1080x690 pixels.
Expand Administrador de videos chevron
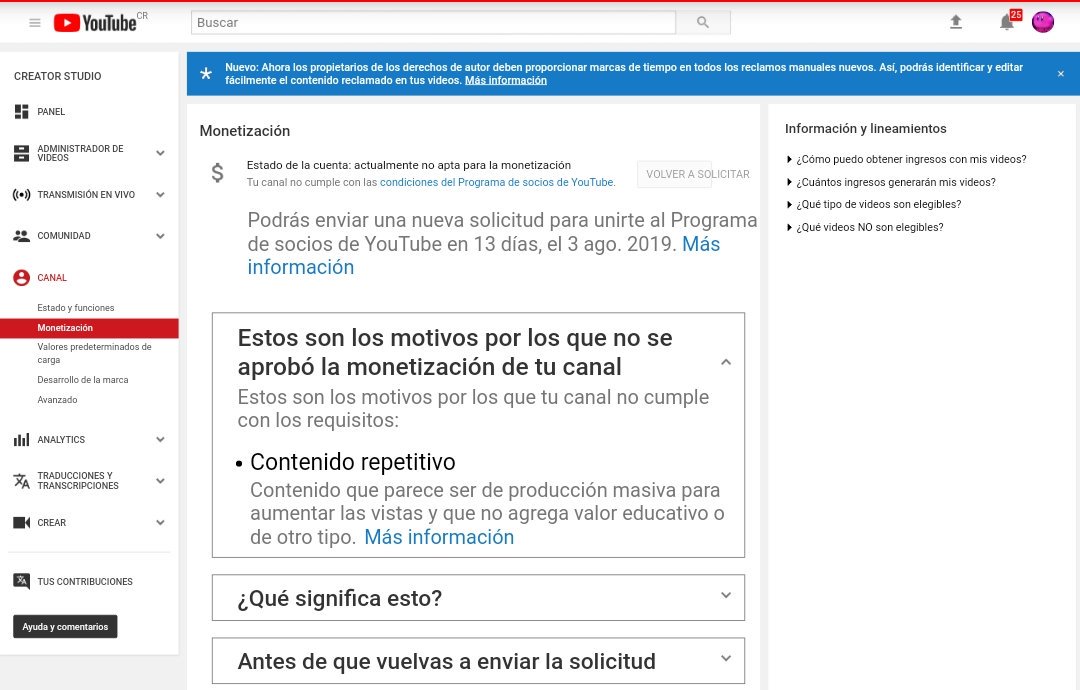[160, 153]
